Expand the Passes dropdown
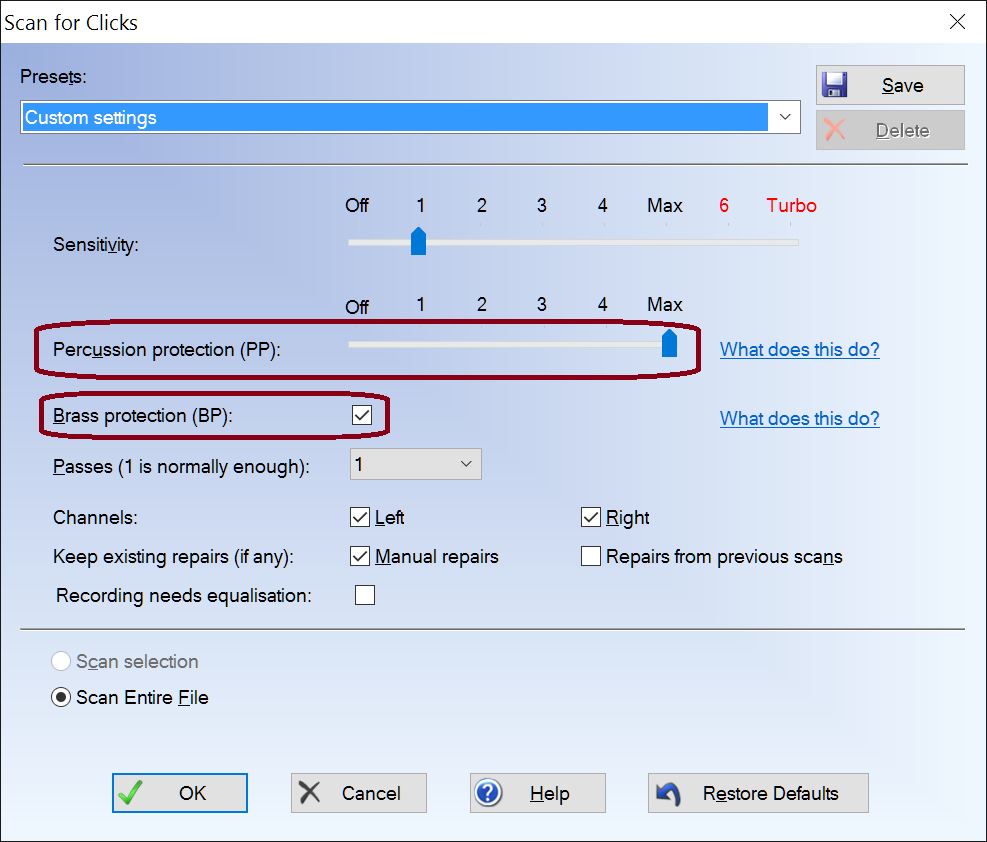 465,464
